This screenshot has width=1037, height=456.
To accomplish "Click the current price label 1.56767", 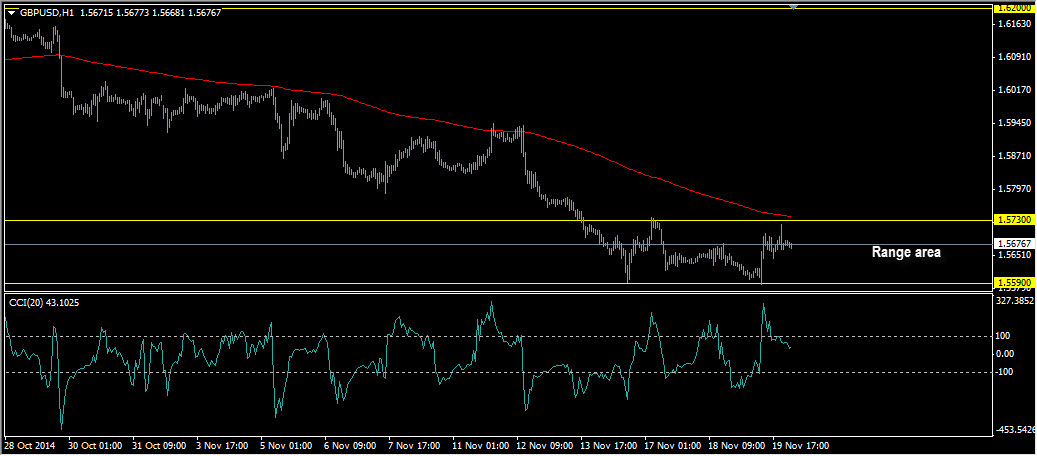I will 1014,244.
